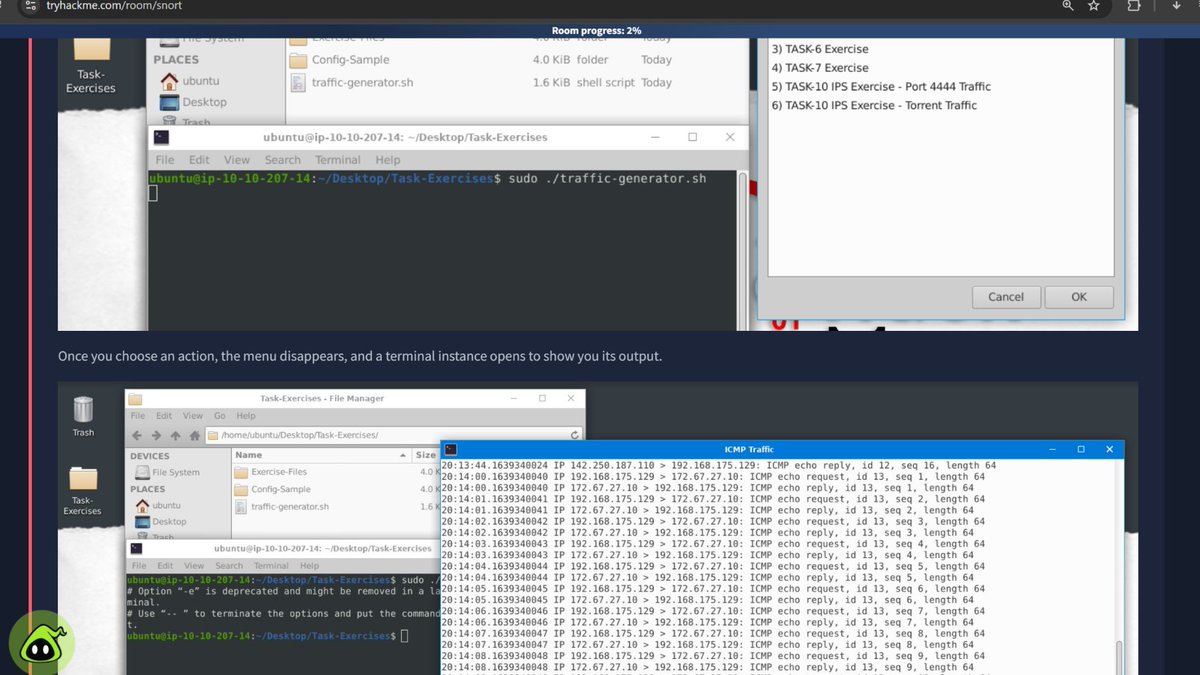
Task: Click 'Once you choose an action' paragraph text
Action: pos(360,357)
